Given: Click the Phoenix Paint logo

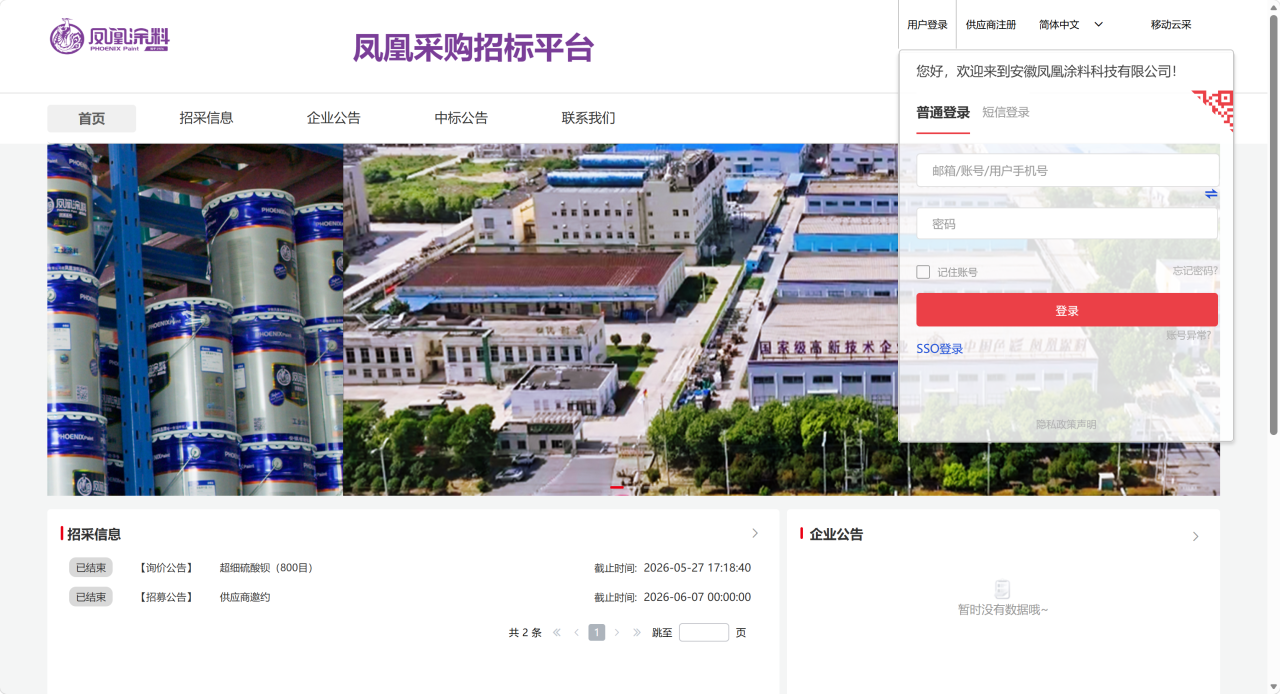Looking at the screenshot, I should click(109, 38).
